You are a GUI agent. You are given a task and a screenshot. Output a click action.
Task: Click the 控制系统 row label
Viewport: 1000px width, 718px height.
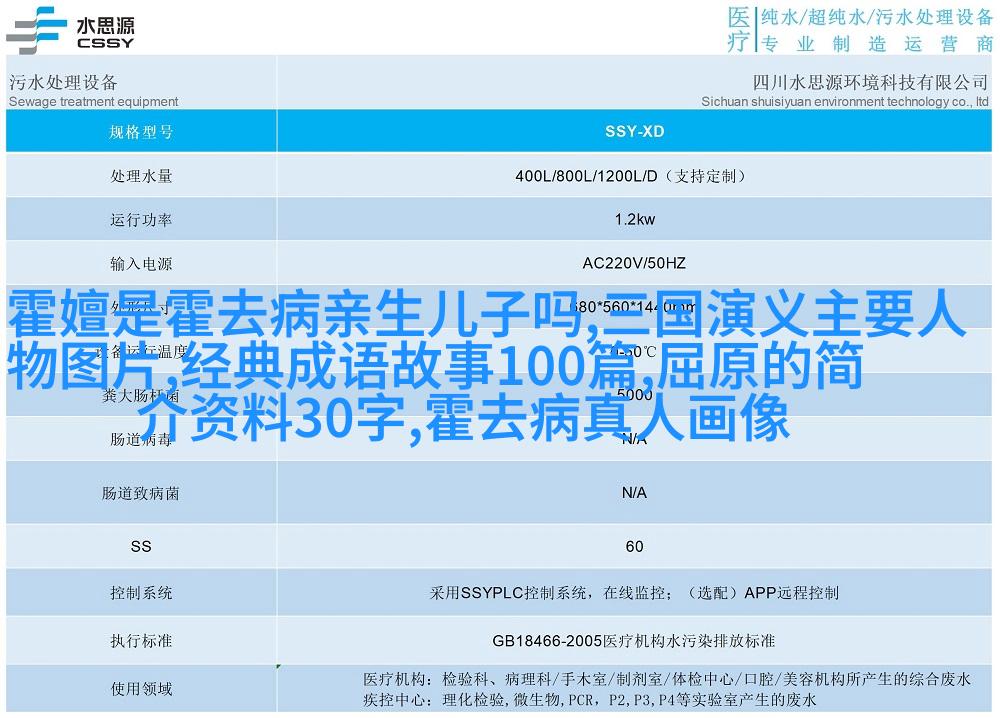pyautogui.click(x=141, y=593)
